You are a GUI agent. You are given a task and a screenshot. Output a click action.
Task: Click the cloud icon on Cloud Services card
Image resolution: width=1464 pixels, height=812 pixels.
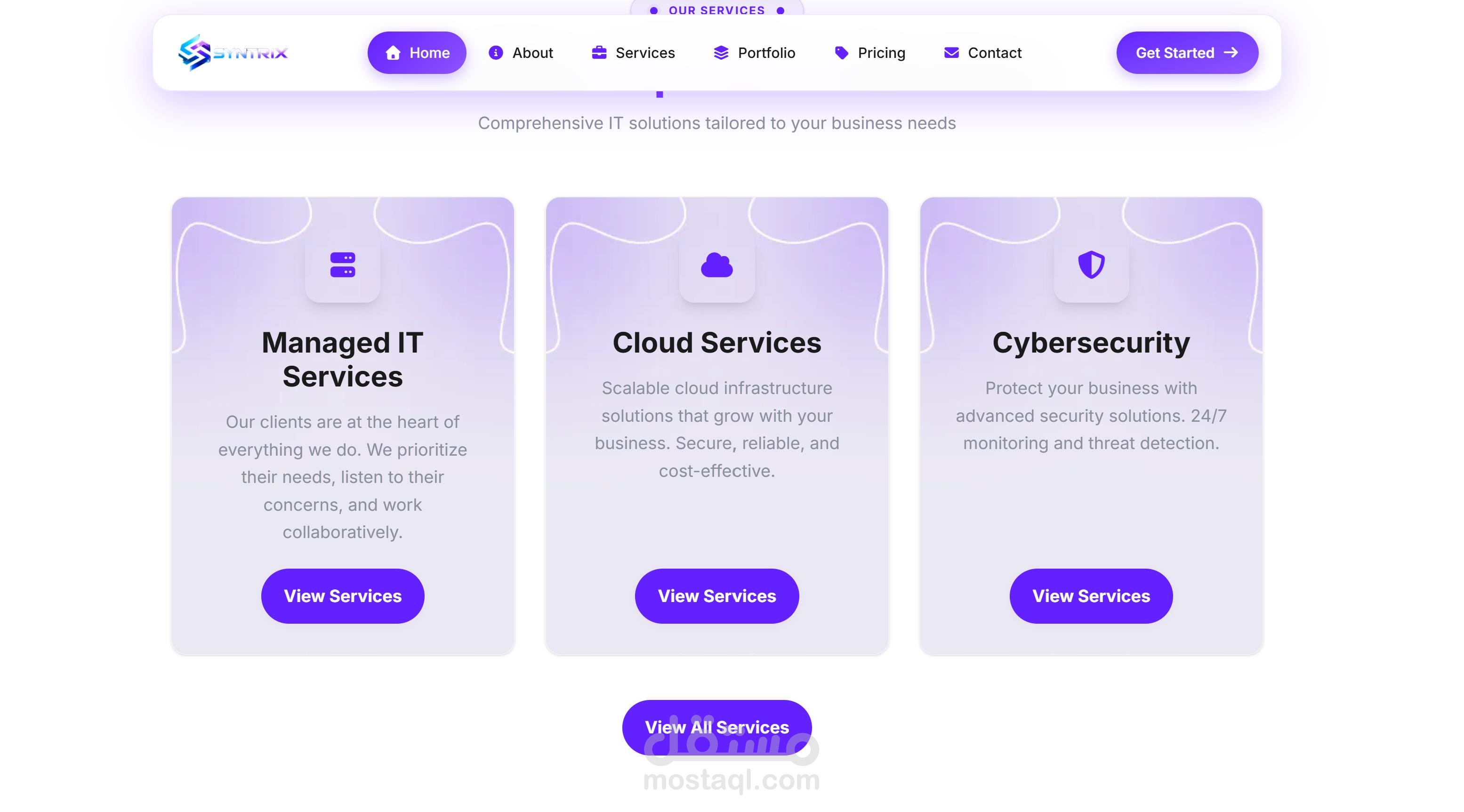click(716, 265)
